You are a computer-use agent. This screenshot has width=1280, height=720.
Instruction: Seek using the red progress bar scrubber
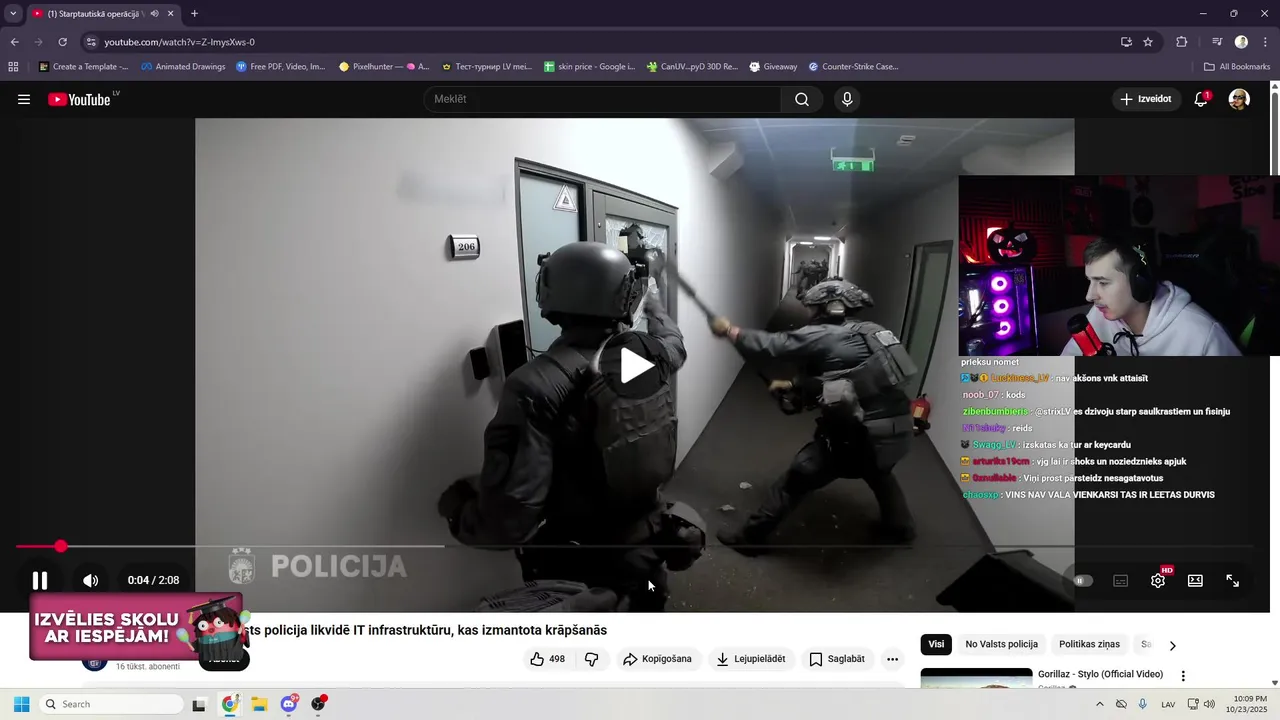click(x=61, y=546)
